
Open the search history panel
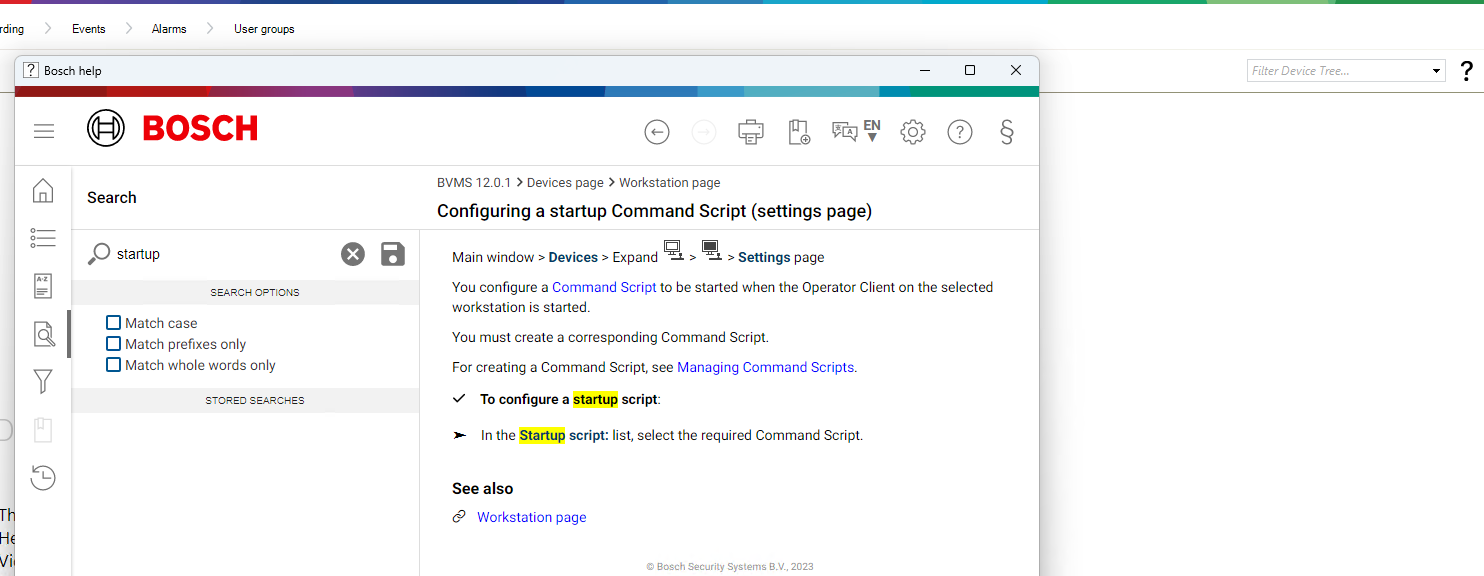42,477
